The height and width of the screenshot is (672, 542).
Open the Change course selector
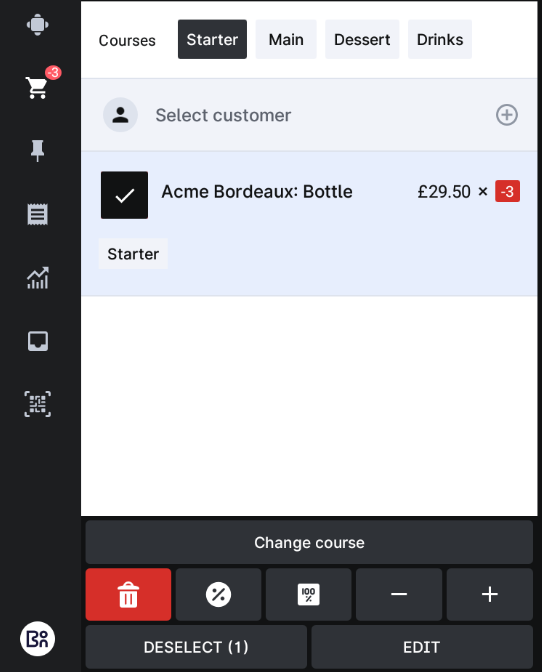tap(309, 543)
